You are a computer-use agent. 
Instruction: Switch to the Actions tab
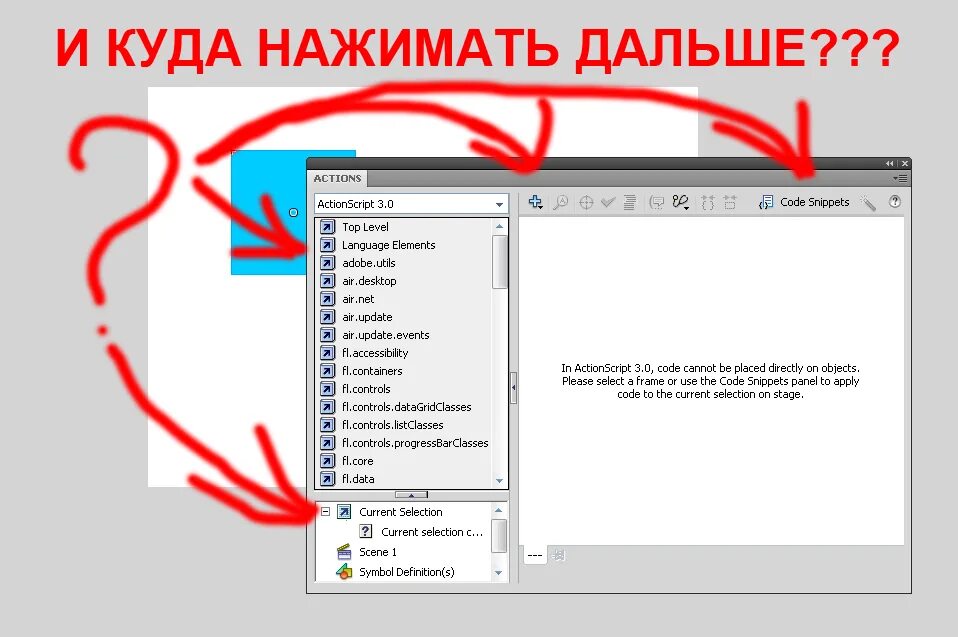pyautogui.click(x=337, y=177)
